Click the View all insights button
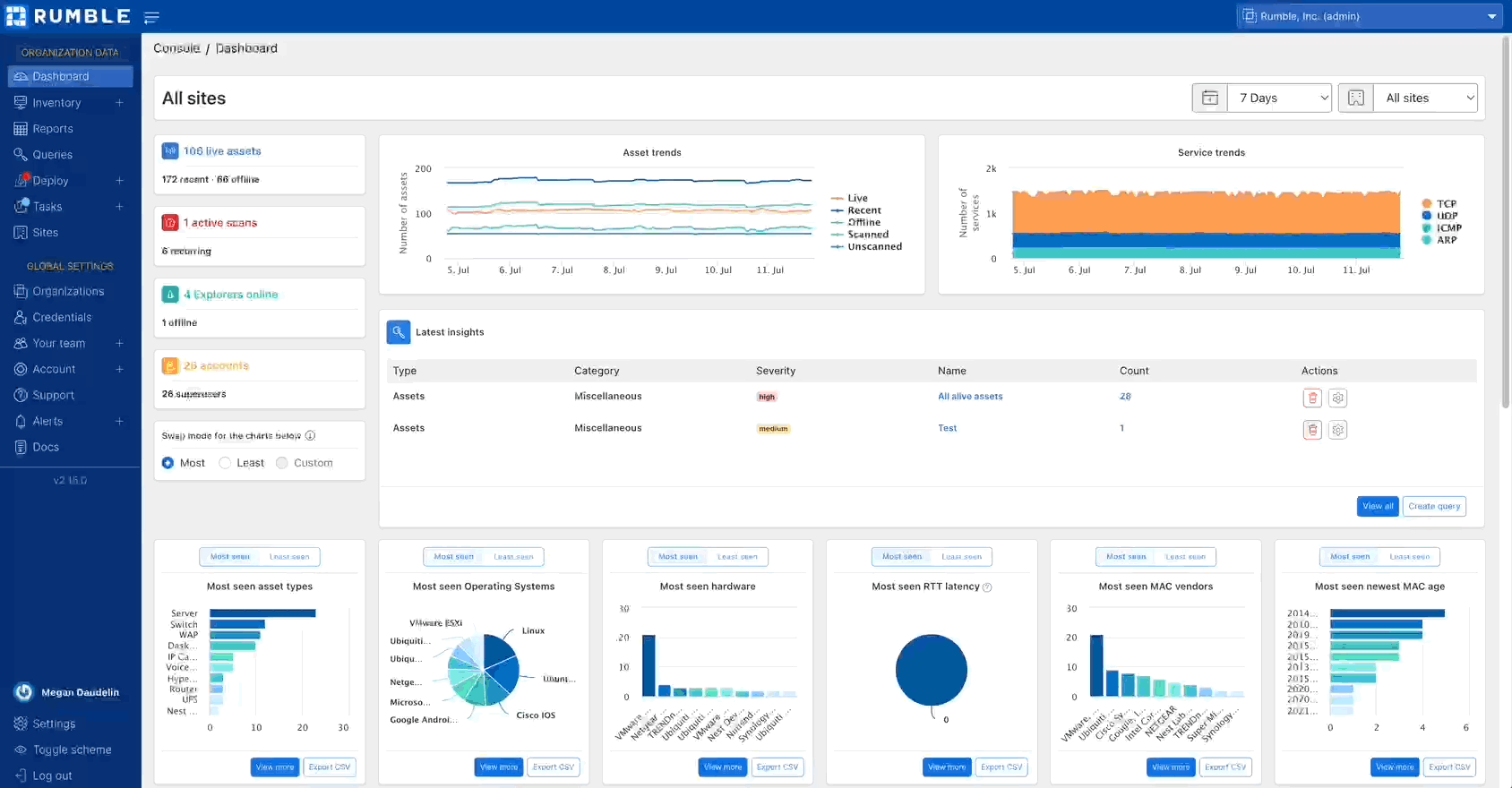Viewport: 1512px width, 788px height. point(1377,506)
